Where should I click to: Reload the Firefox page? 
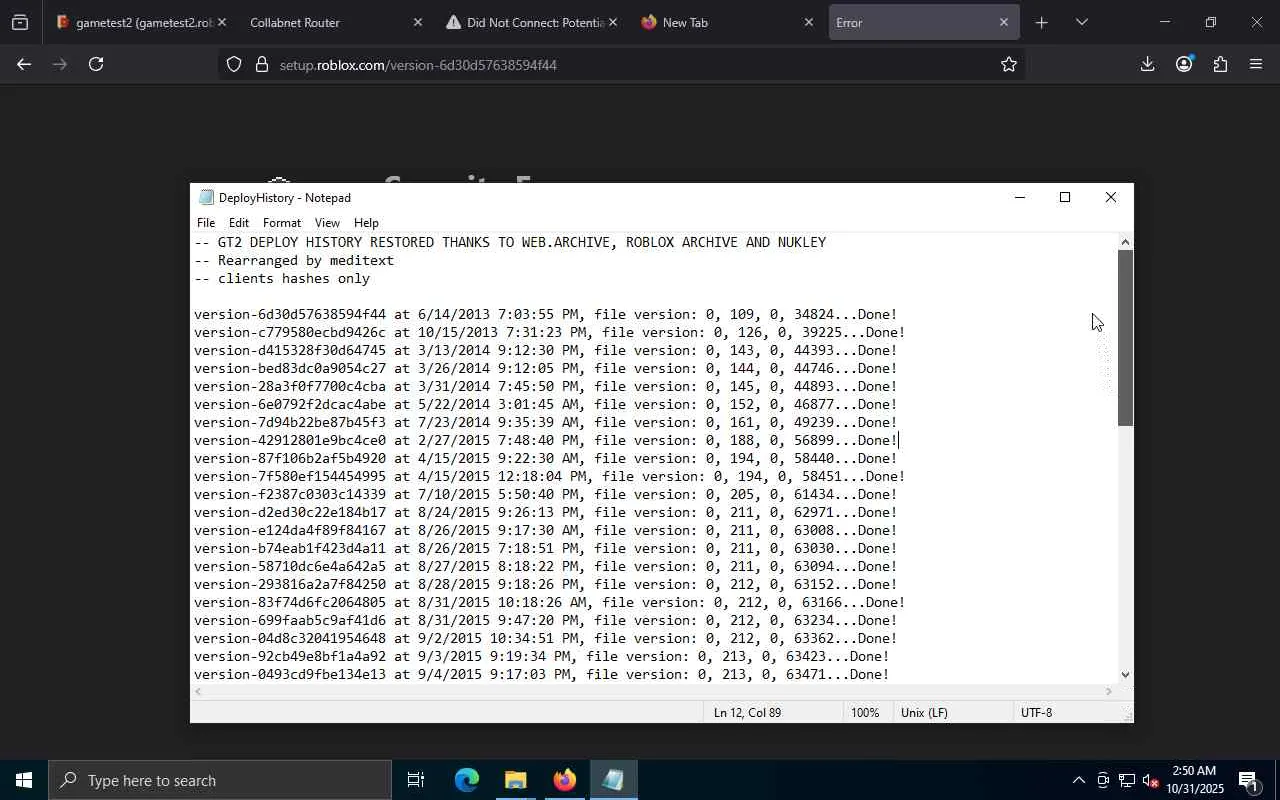(96, 64)
